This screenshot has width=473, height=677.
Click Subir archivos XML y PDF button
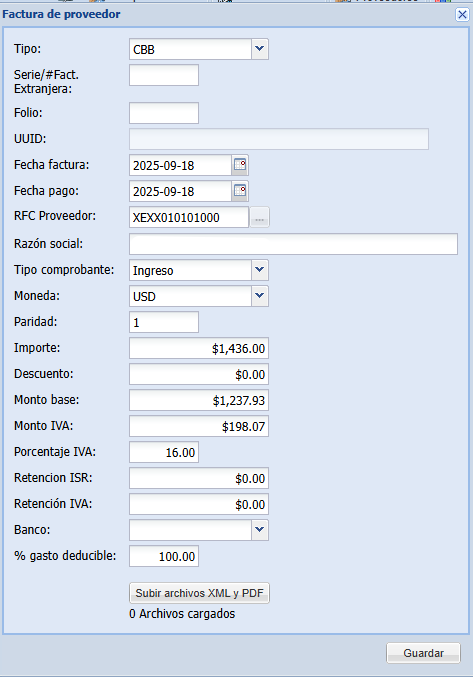click(199, 593)
